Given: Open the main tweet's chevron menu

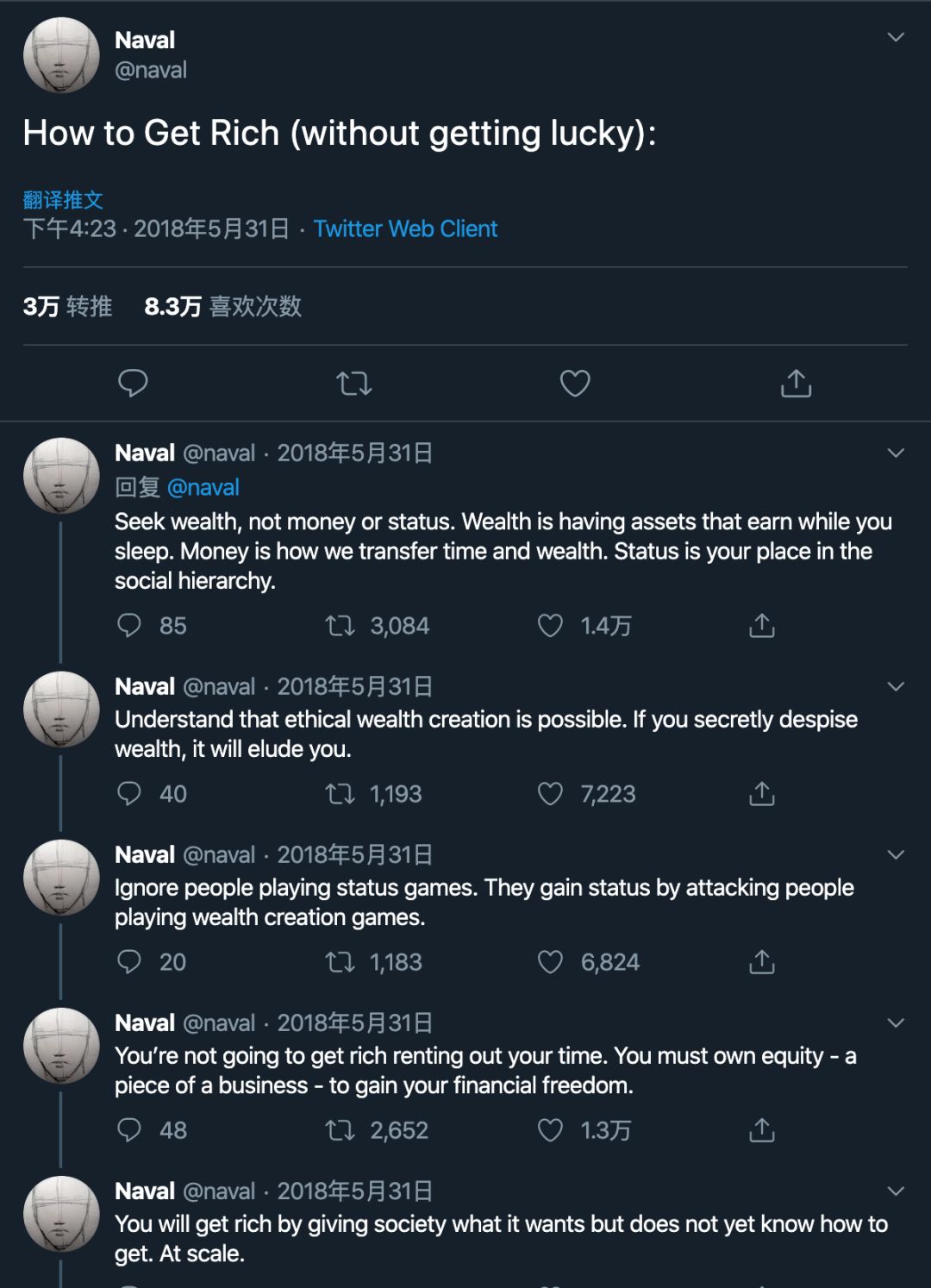Looking at the screenshot, I should tap(896, 37).
